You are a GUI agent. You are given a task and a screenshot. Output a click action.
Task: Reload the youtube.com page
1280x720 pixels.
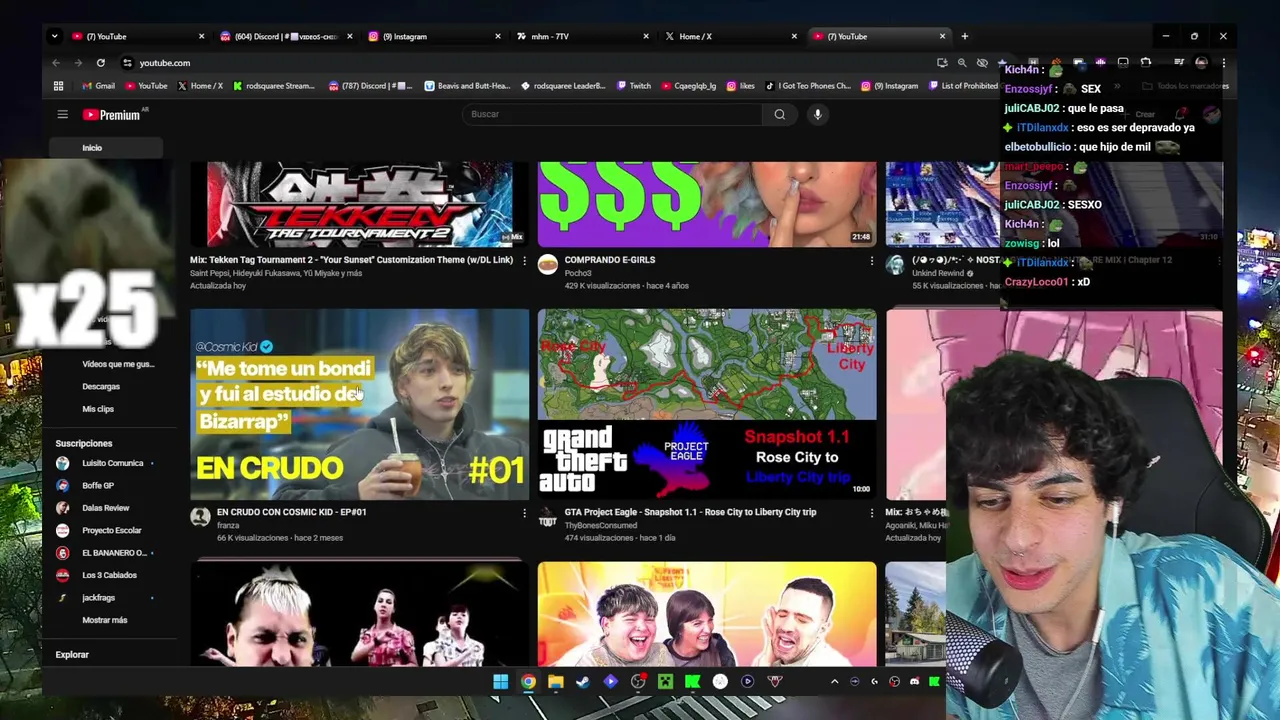pos(100,63)
